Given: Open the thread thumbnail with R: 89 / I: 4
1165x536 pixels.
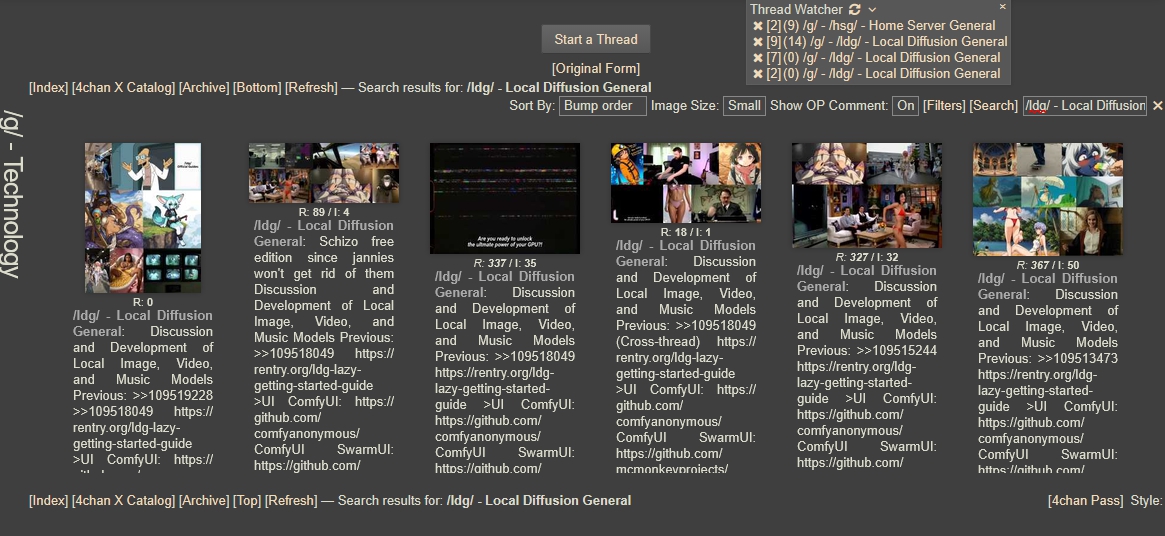Looking at the screenshot, I should pos(324,172).
